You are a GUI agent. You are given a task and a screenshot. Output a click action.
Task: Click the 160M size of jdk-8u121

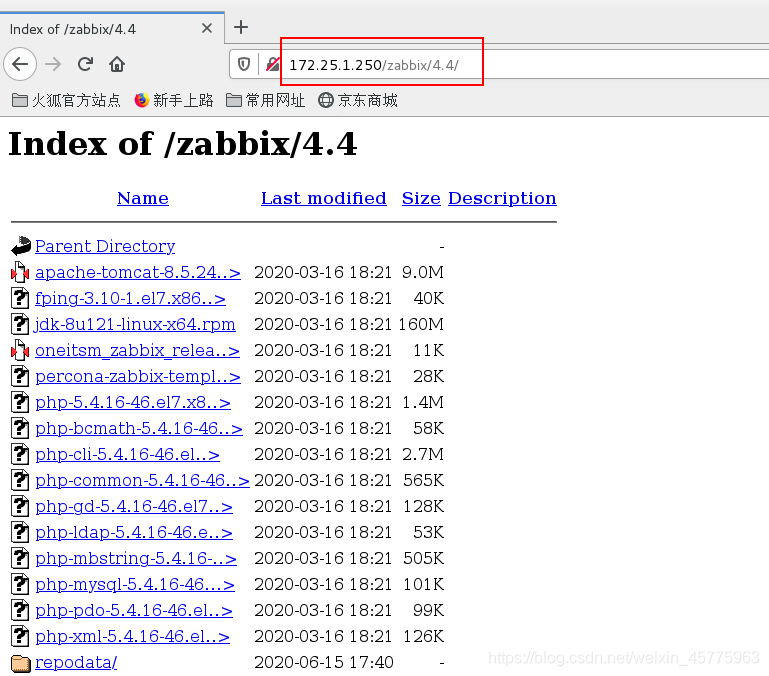(421, 324)
